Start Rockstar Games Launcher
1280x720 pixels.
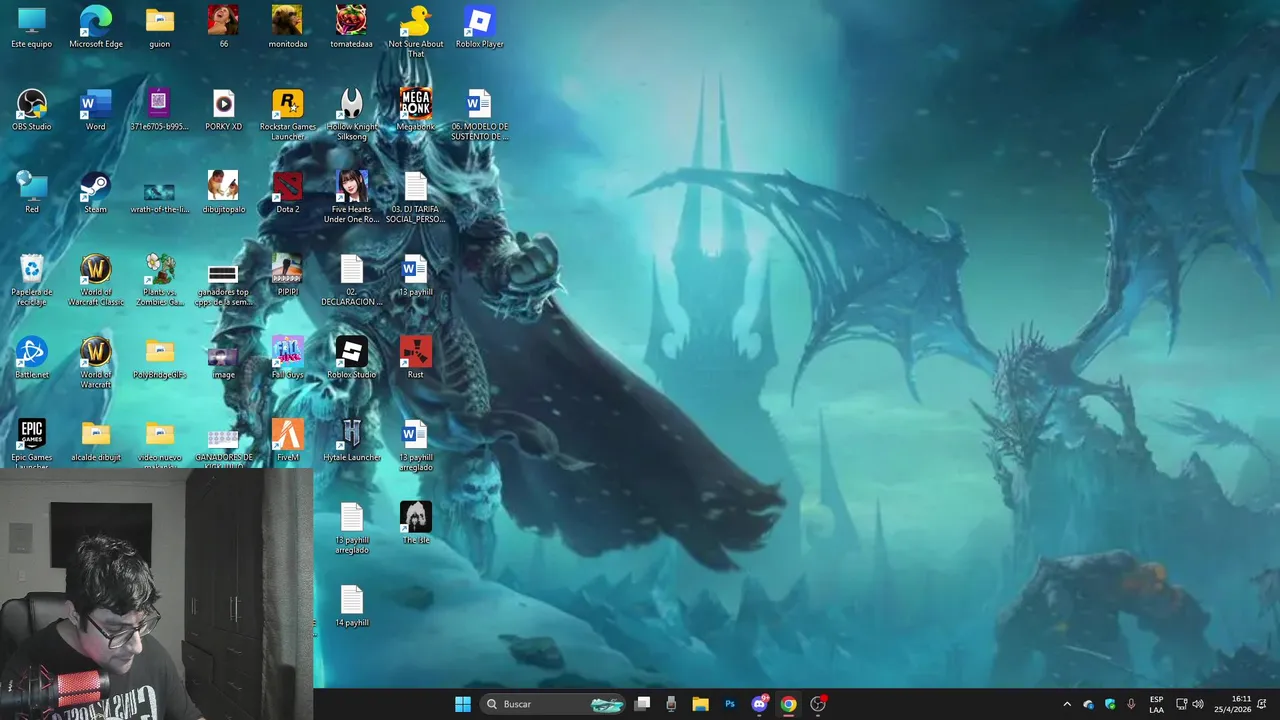(288, 114)
